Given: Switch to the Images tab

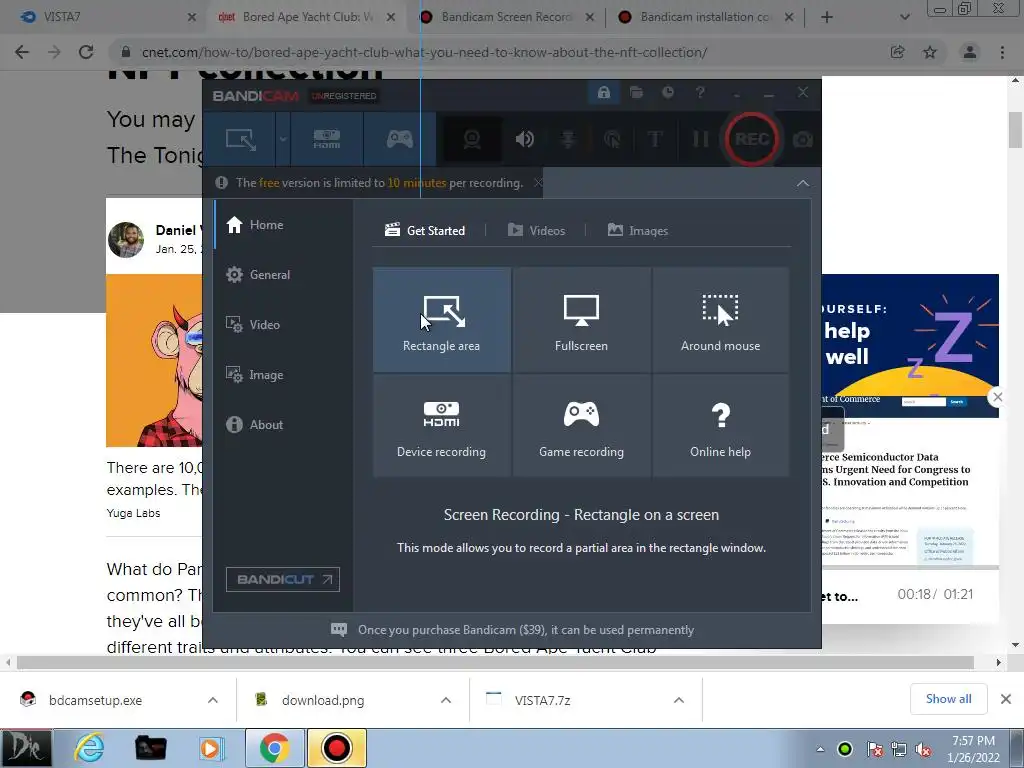Looking at the screenshot, I should tap(637, 230).
